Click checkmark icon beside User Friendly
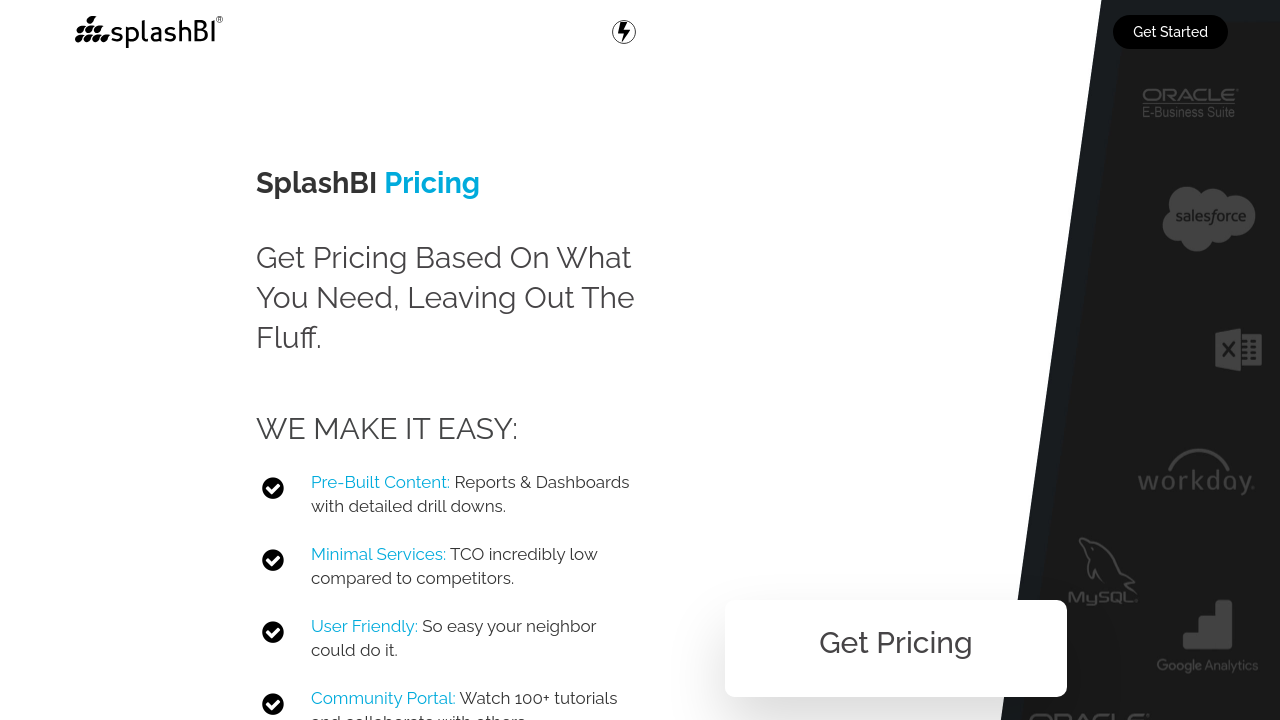Image resolution: width=1280 pixels, height=720 pixels. click(x=273, y=632)
